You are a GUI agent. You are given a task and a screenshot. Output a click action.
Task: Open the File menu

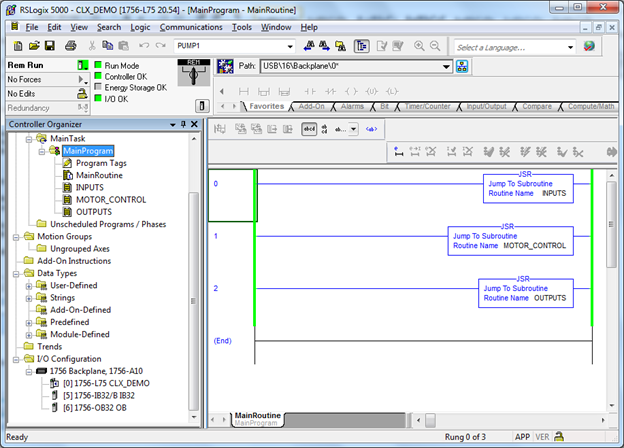click(x=32, y=27)
